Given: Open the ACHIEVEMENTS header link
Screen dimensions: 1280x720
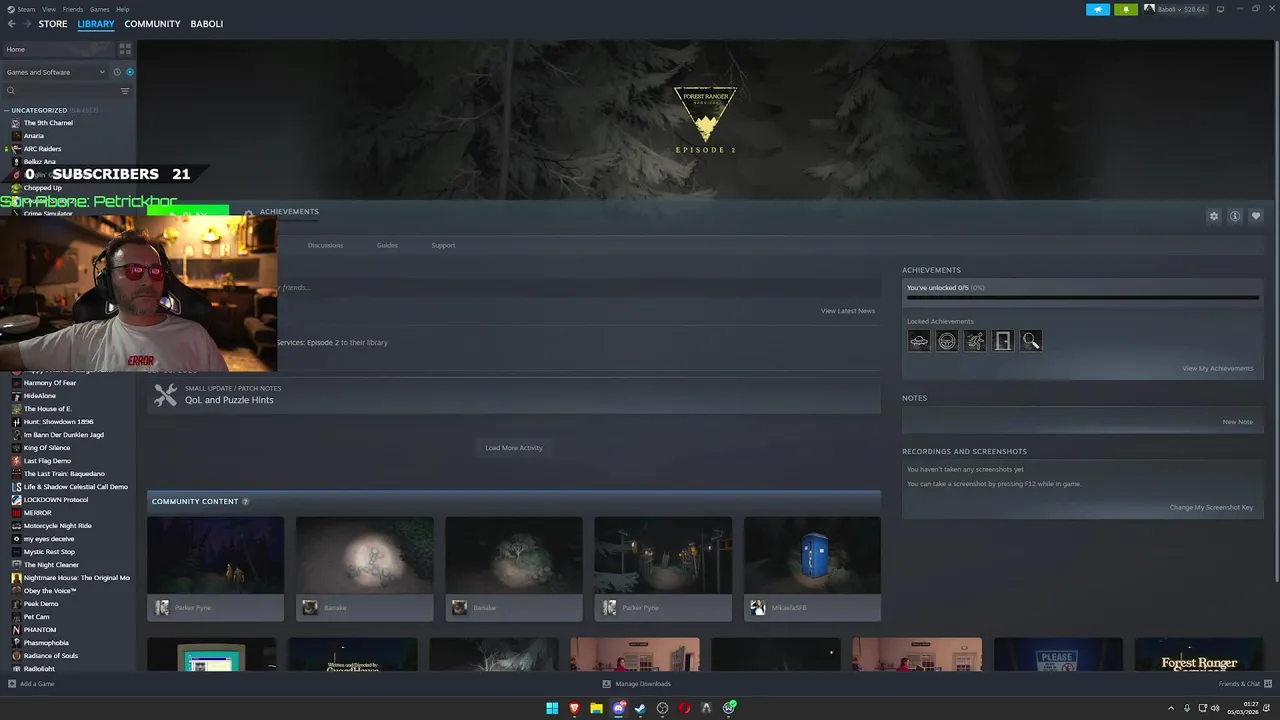Looking at the screenshot, I should [289, 212].
